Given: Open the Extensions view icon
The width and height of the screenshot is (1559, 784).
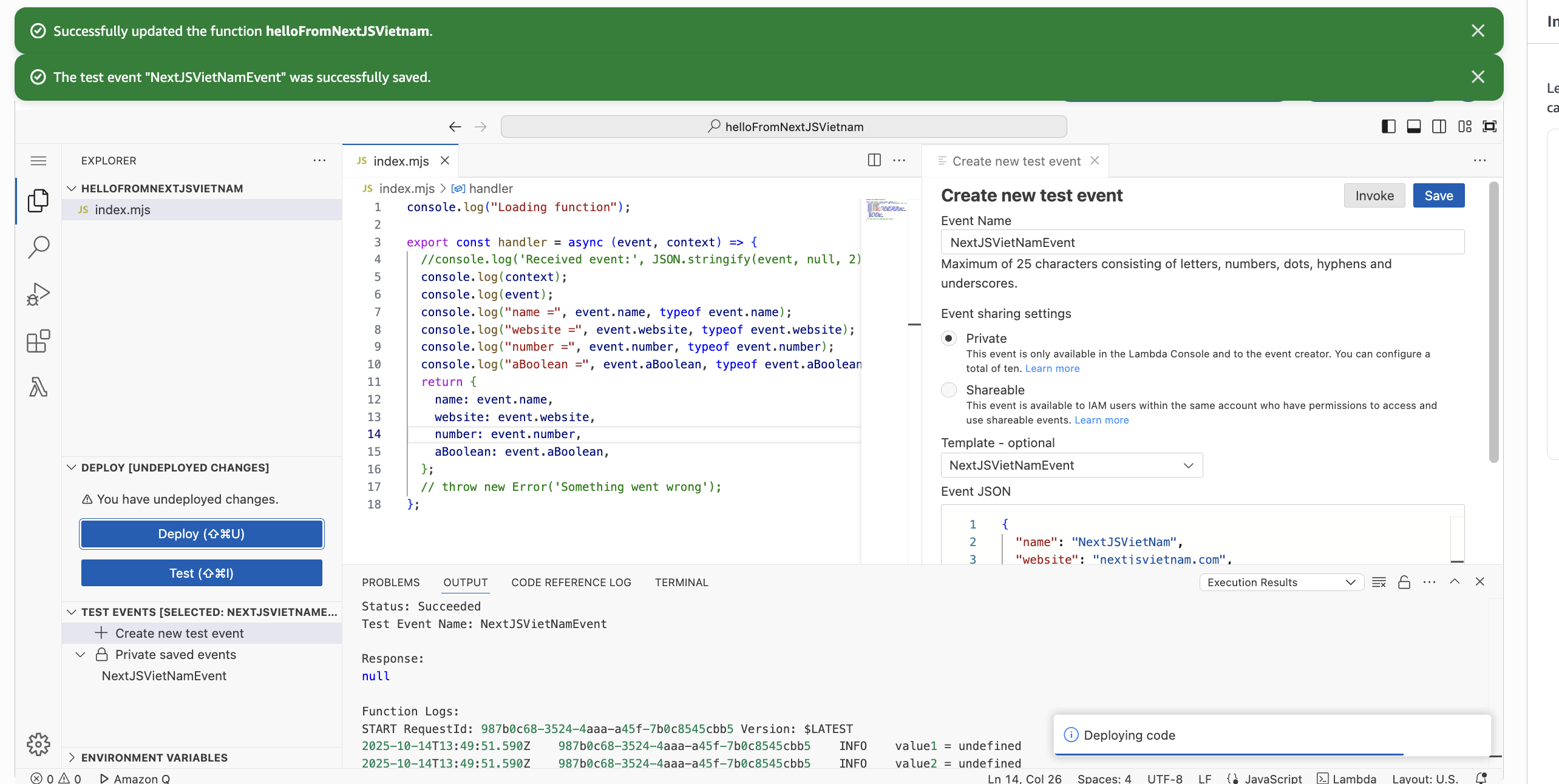Looking at the screenshot, I should point(38,341).
